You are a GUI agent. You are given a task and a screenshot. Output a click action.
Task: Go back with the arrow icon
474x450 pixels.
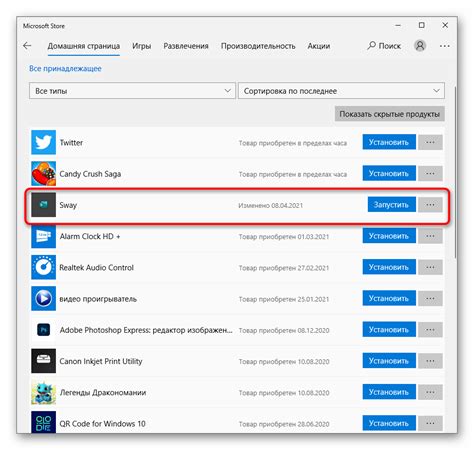coord(27,46)
